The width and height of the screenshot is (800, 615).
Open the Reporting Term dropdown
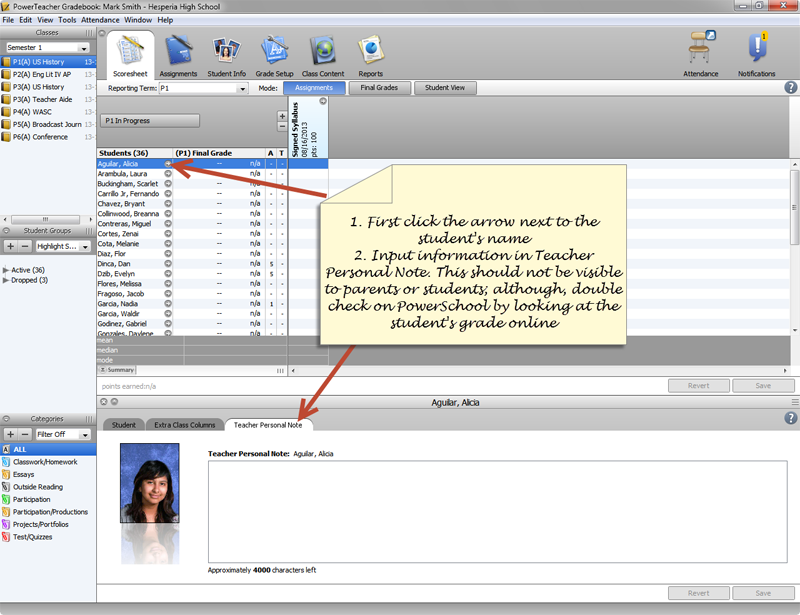point(204,88)
